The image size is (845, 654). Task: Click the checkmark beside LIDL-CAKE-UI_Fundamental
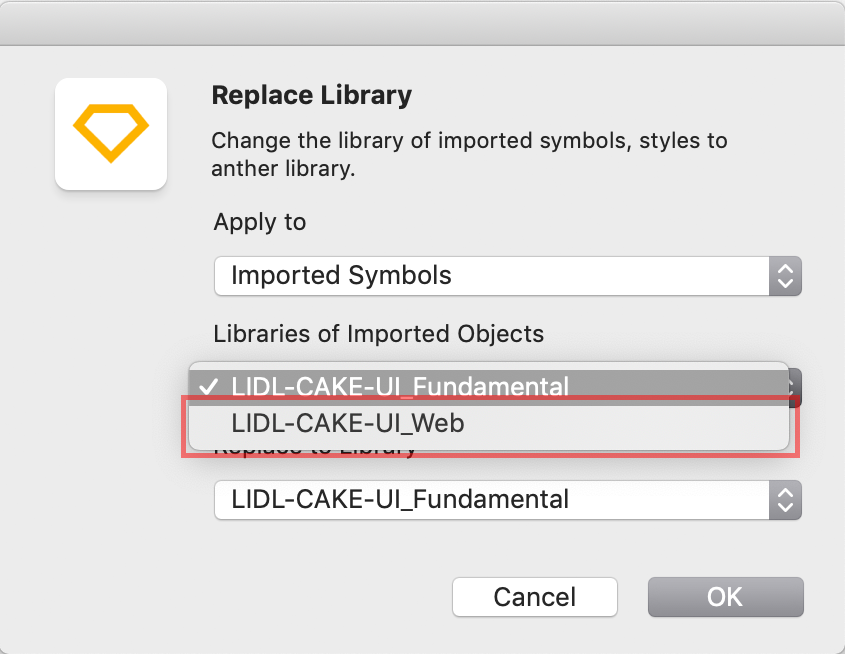pos(209,387)
